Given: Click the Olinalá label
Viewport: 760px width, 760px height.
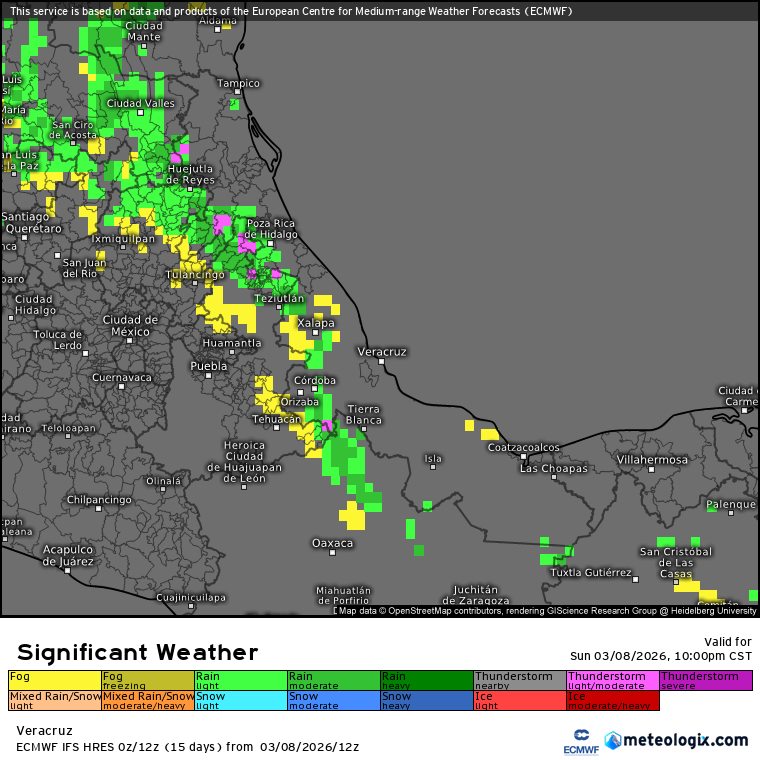Looking at the screenshot, I should click(164, 481).
